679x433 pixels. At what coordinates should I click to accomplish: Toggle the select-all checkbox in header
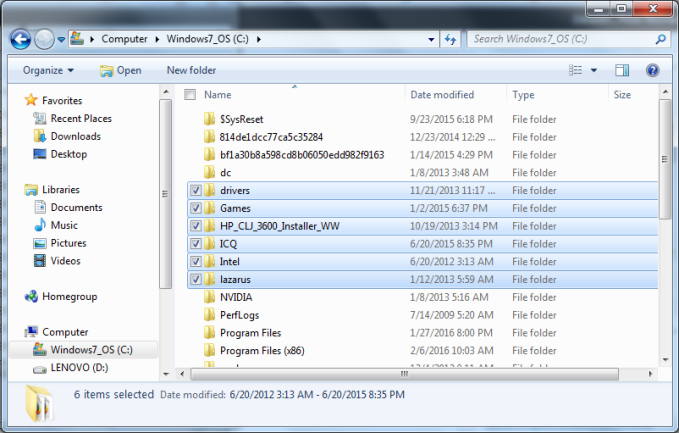click(x=190, y=94)
